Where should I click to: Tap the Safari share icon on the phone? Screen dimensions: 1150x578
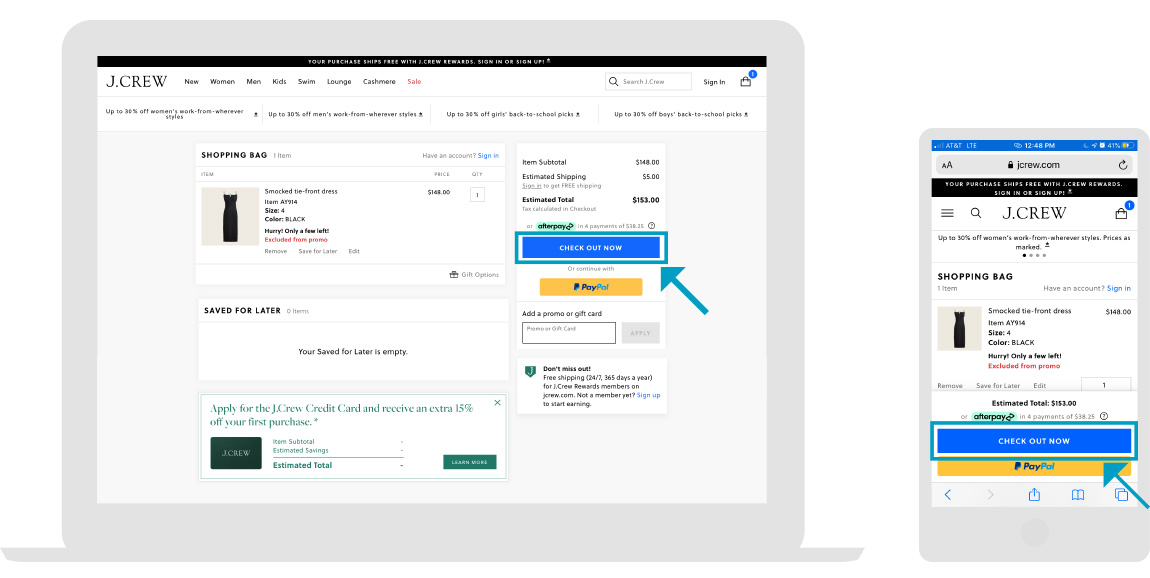[x=1034, y=494]
